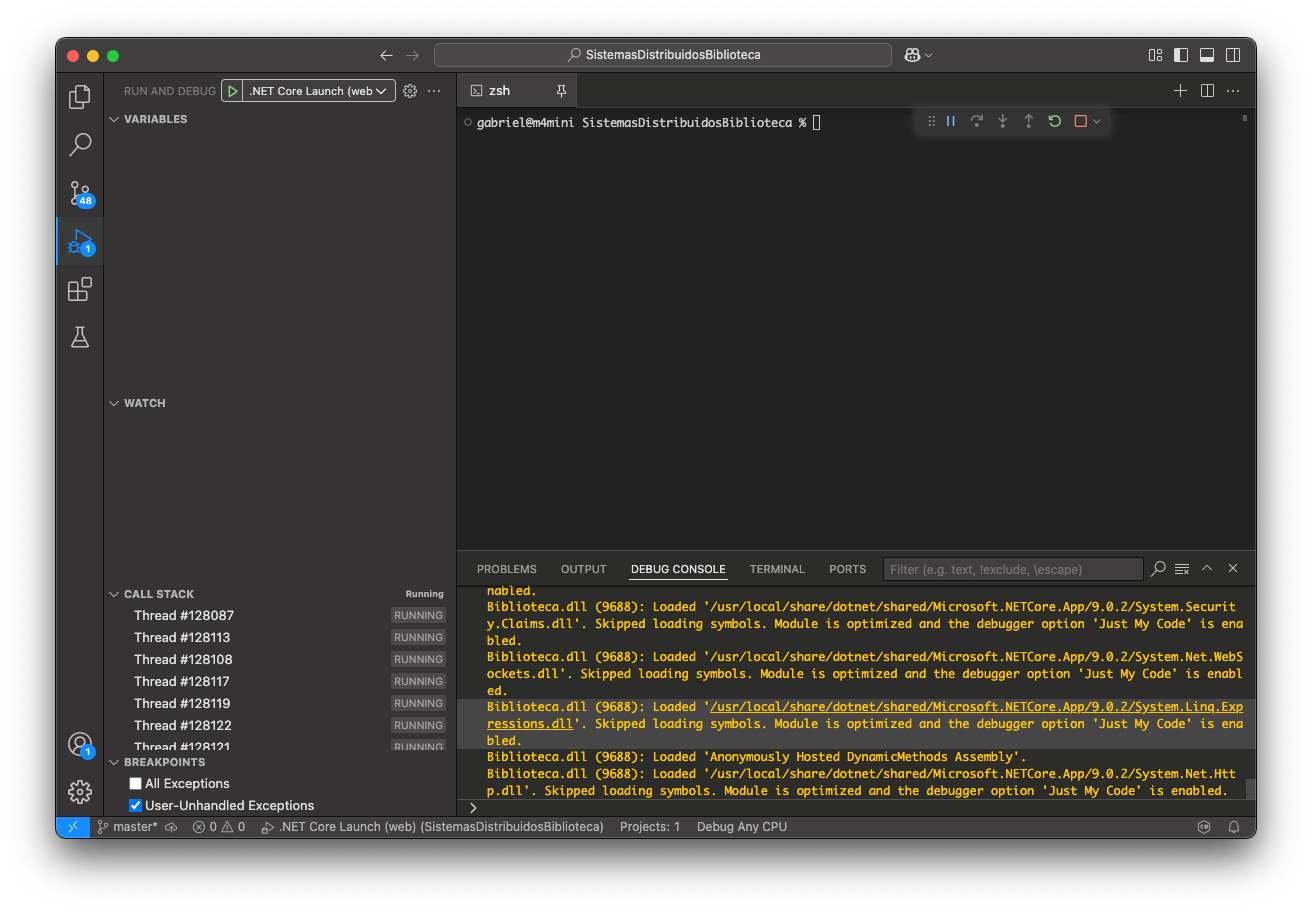Pause the debugger from debug toolbar
The width and height of the screenshot is (1312, 912).
(951, 121)
